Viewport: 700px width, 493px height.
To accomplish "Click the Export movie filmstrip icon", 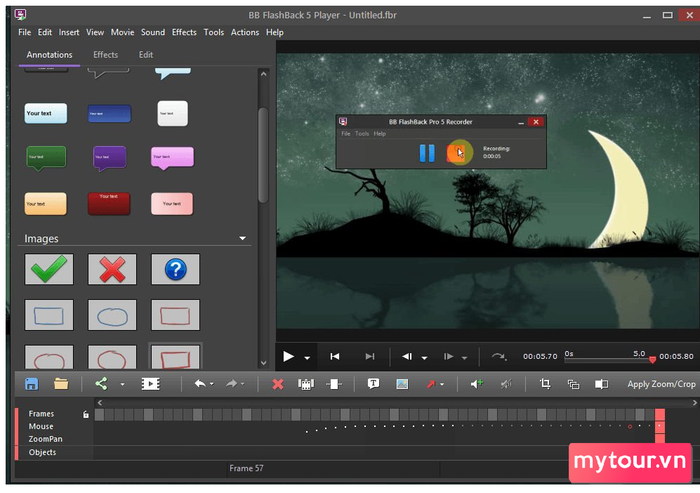I will pos(150,384).
